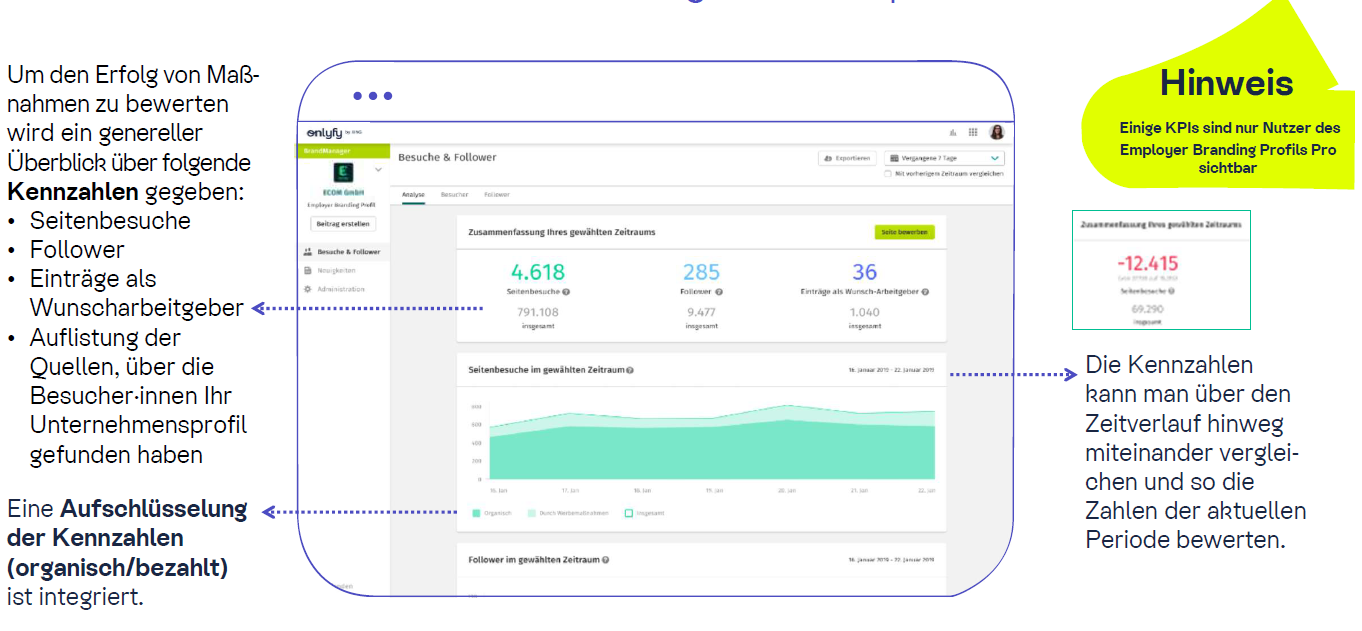This screenshot has height=631, width=1362.
Task: Expand the company switcher chevron
Action: click(378, 170)
